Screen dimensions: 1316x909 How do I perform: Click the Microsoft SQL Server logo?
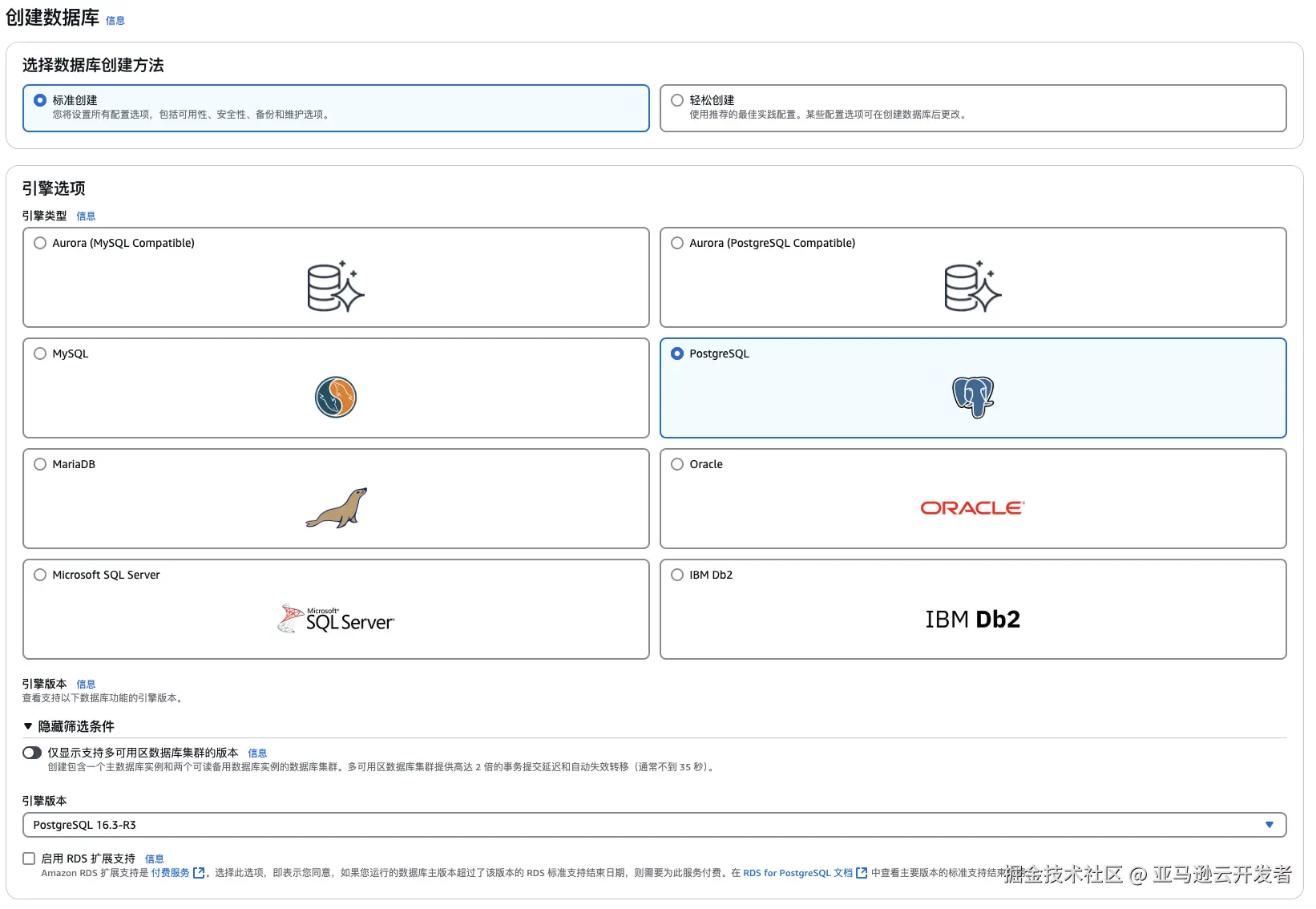336,619
